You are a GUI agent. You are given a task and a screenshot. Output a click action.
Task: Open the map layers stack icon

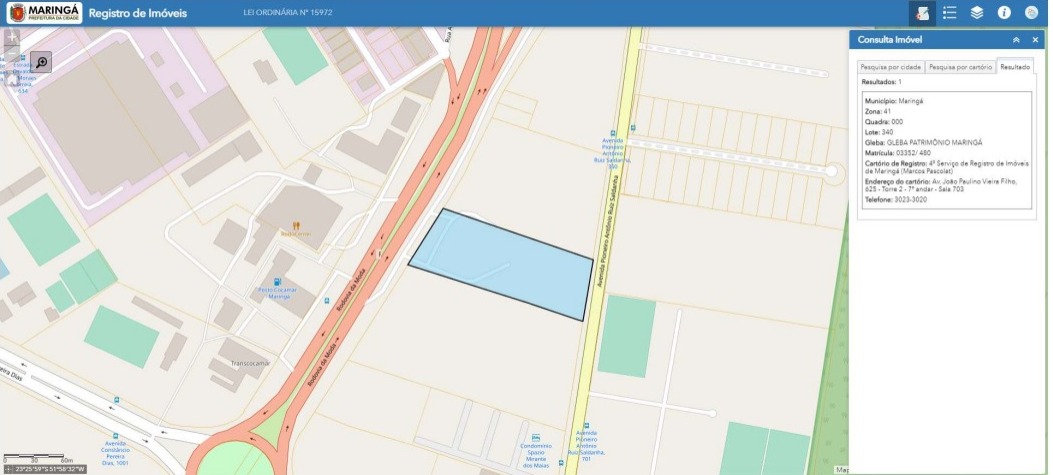(x=977, y=13)
